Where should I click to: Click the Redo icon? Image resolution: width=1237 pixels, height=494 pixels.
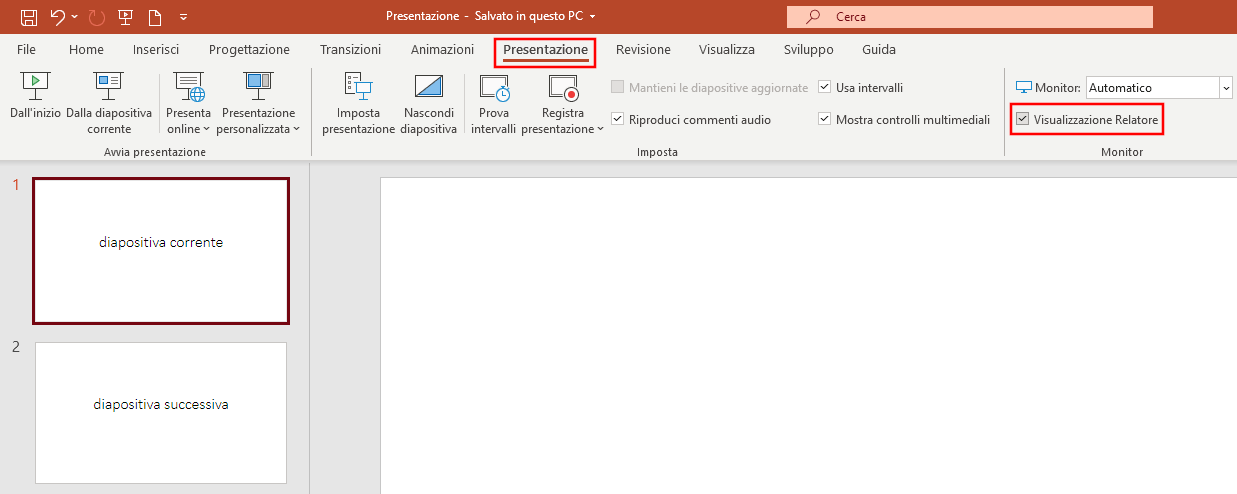[97, 17]
